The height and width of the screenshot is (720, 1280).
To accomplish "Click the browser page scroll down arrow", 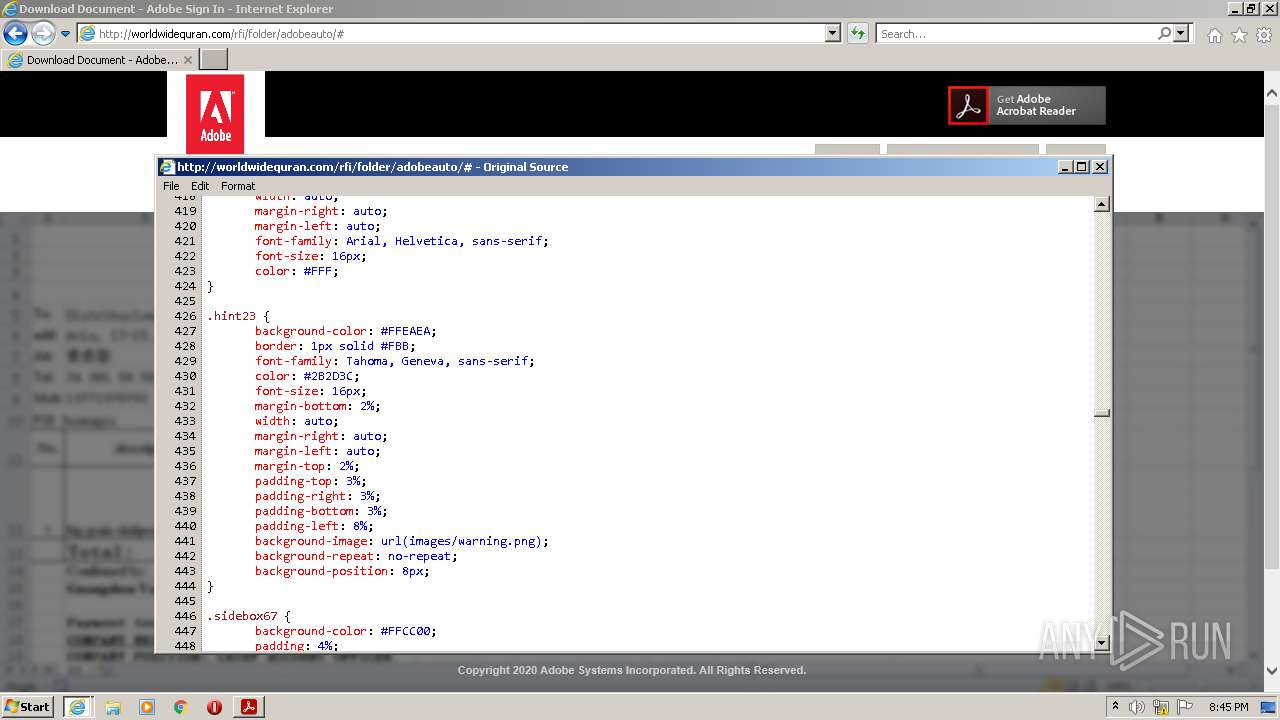I will [x=1272, y=671].
